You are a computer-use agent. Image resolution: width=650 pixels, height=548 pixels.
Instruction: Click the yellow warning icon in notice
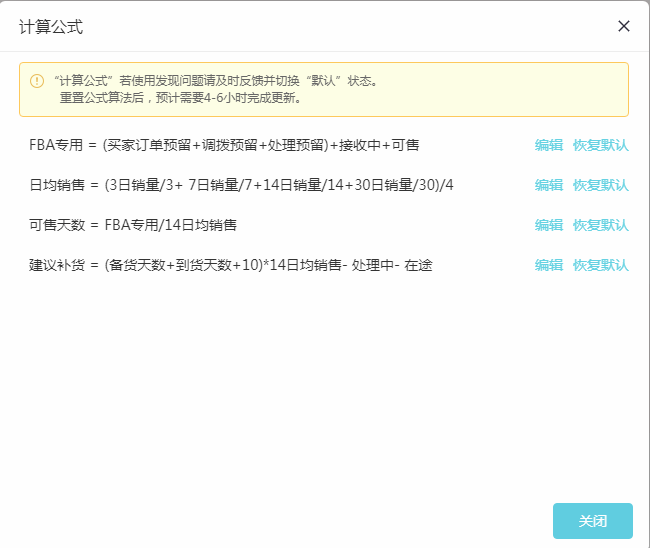click(37, 81)
